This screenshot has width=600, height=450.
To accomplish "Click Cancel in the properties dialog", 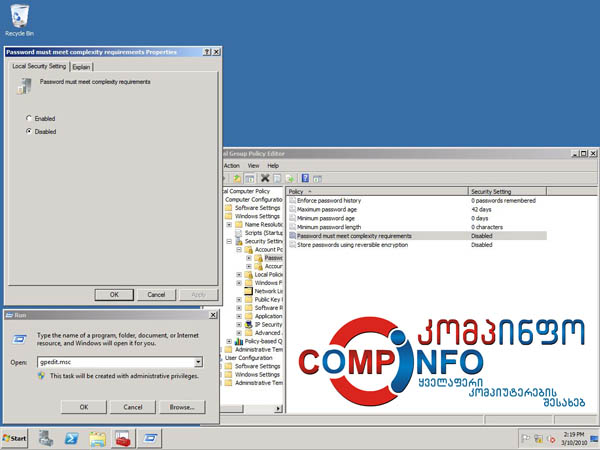I will click(x=156, y=295).
